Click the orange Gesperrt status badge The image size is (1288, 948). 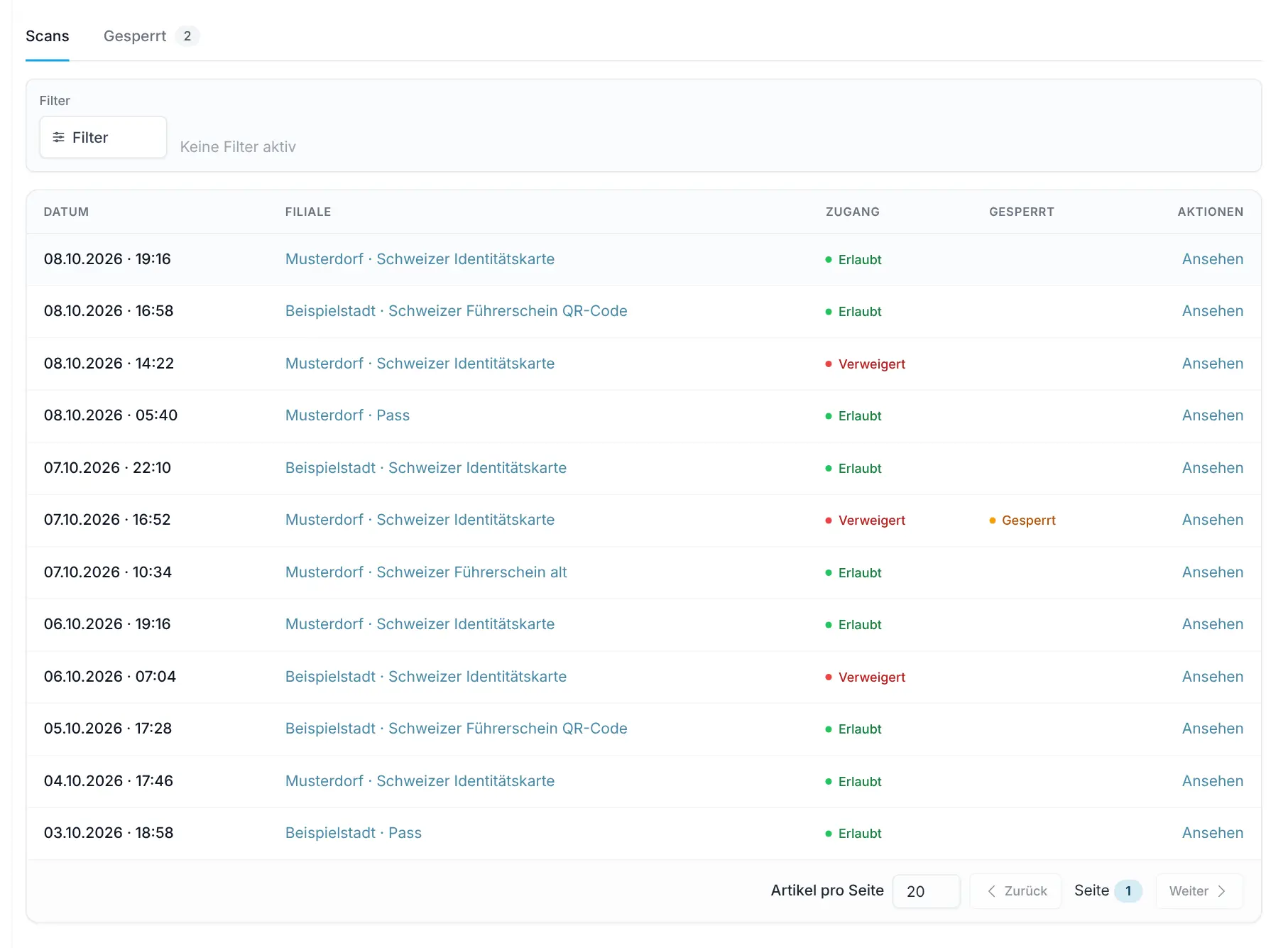pos(1022,521)
